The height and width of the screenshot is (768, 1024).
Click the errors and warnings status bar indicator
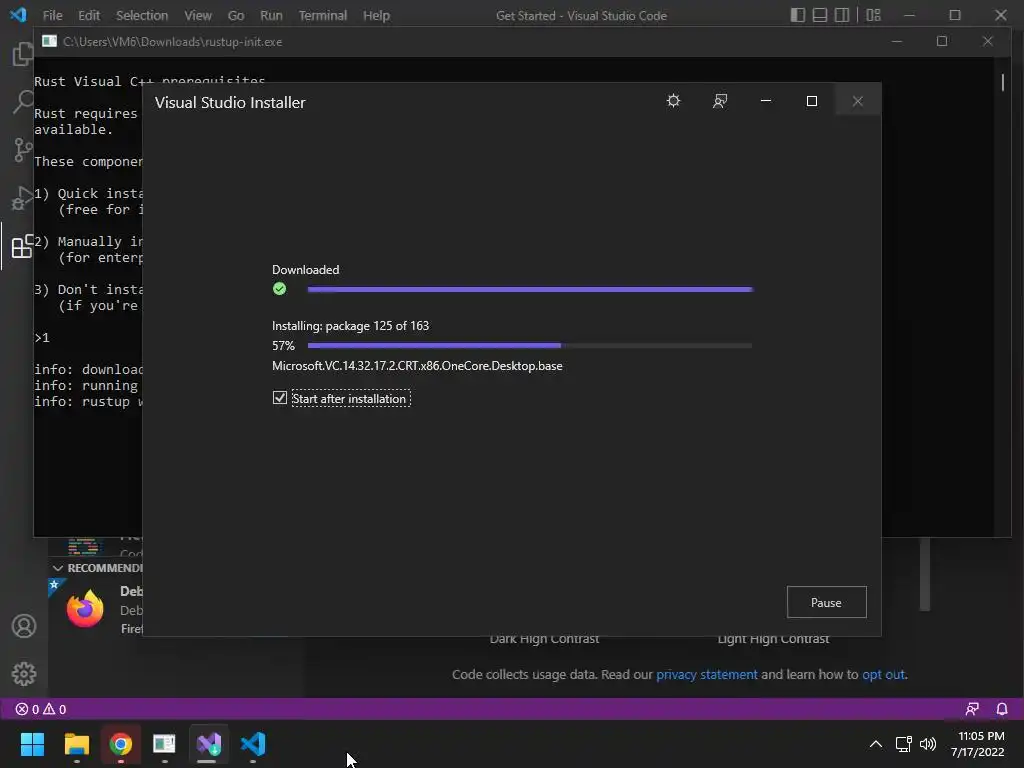[x=41, y=709]
